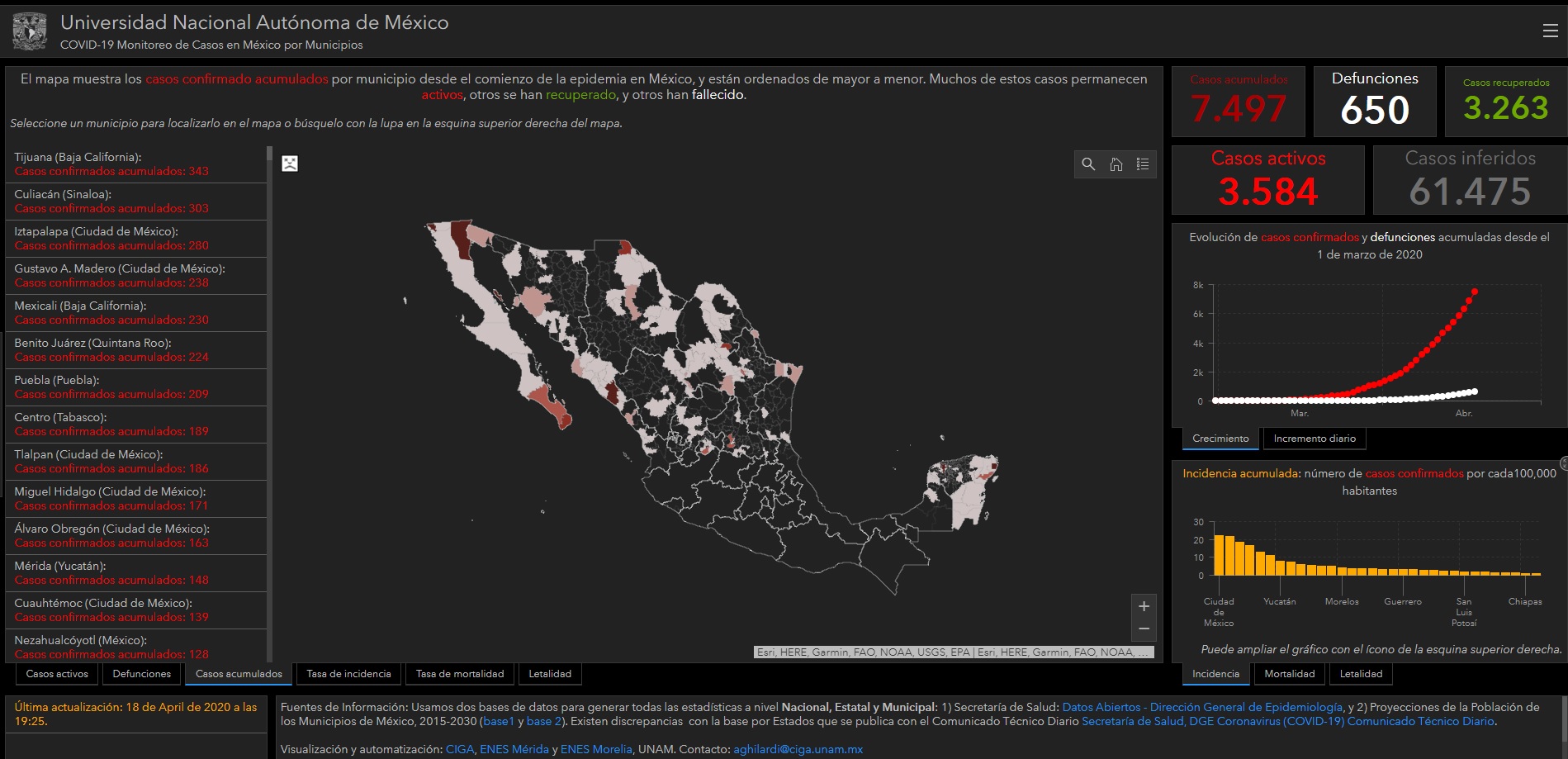Click the home default extent icon
Viewport: 1568px width, 759px height.
coord(1116,164)
